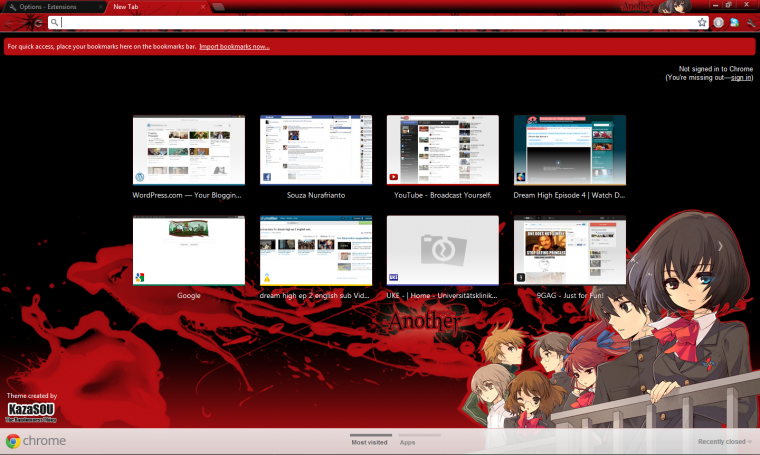Open the Chrome wrench settings menu

[x=750, y=22]
